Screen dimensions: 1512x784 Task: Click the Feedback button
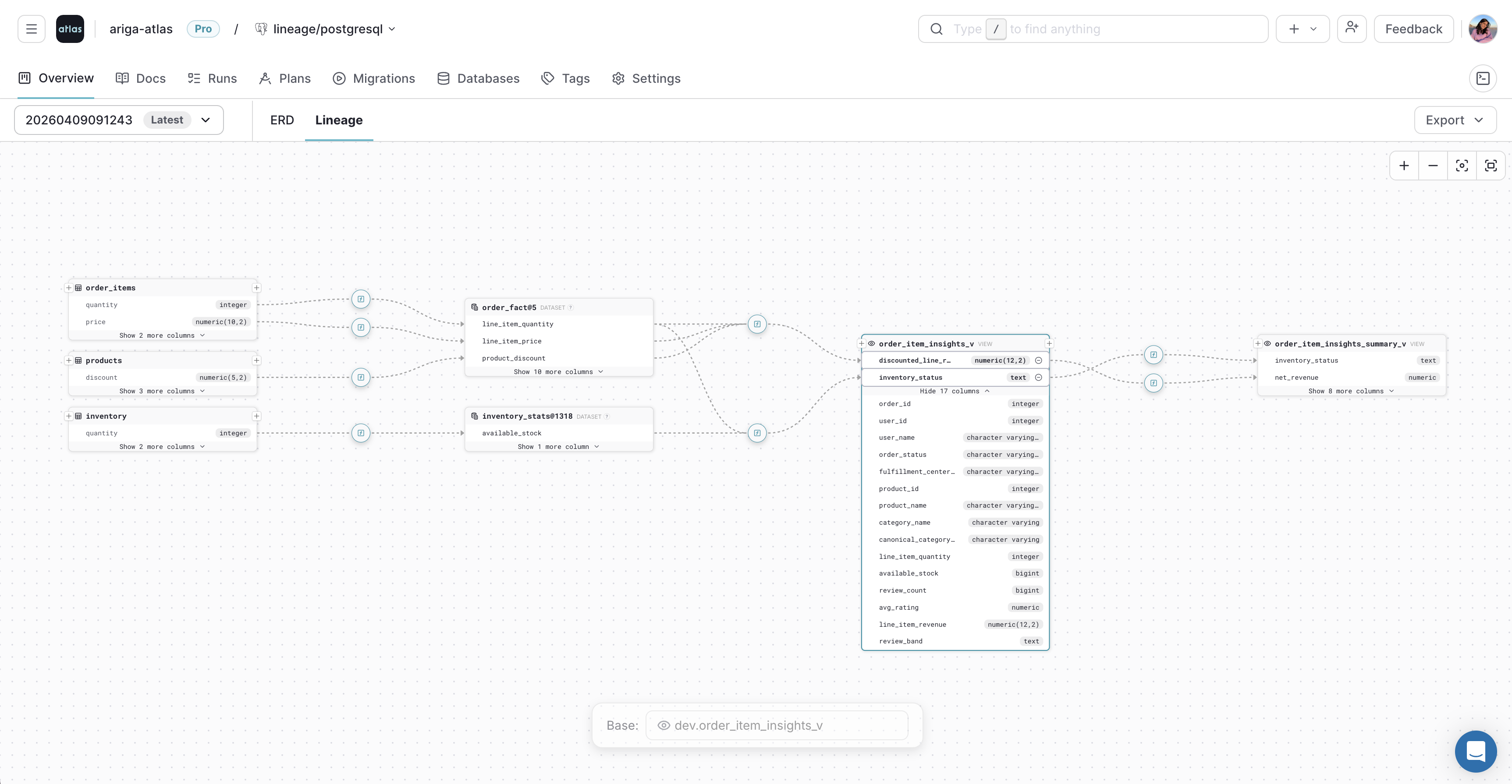coord(1413,28)
